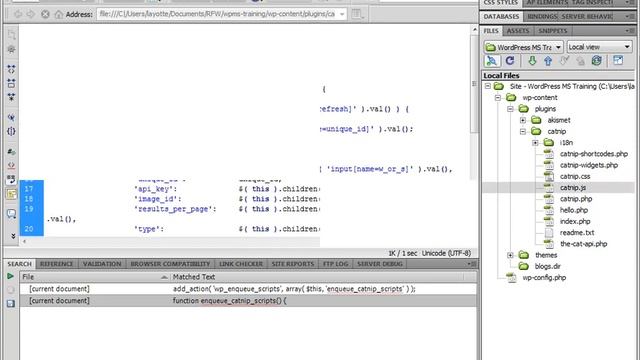Expand the akismet folder
This screenshot has width=640, height=360.
(523, 120)
